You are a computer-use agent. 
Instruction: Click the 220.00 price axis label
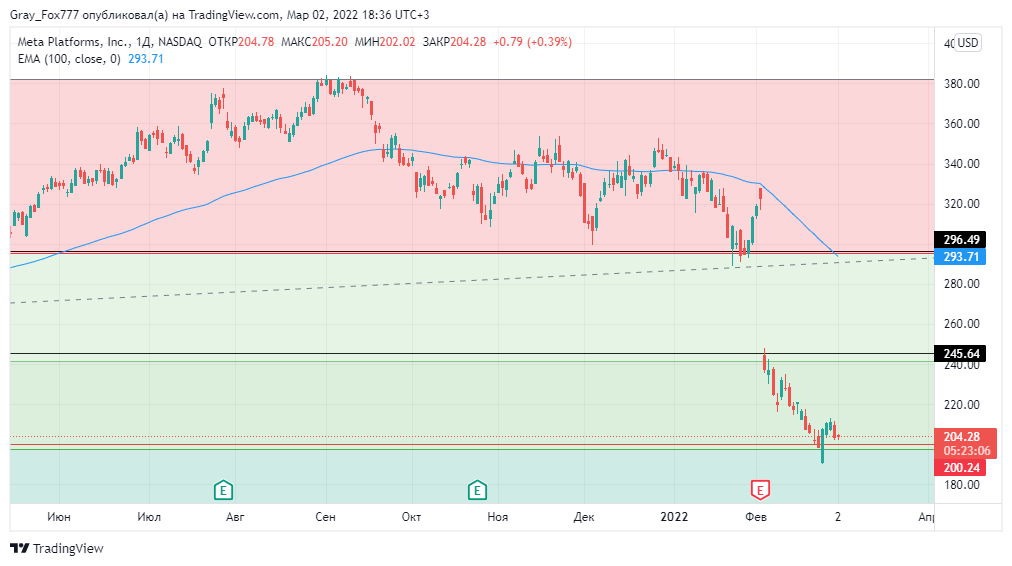(962, 405)
